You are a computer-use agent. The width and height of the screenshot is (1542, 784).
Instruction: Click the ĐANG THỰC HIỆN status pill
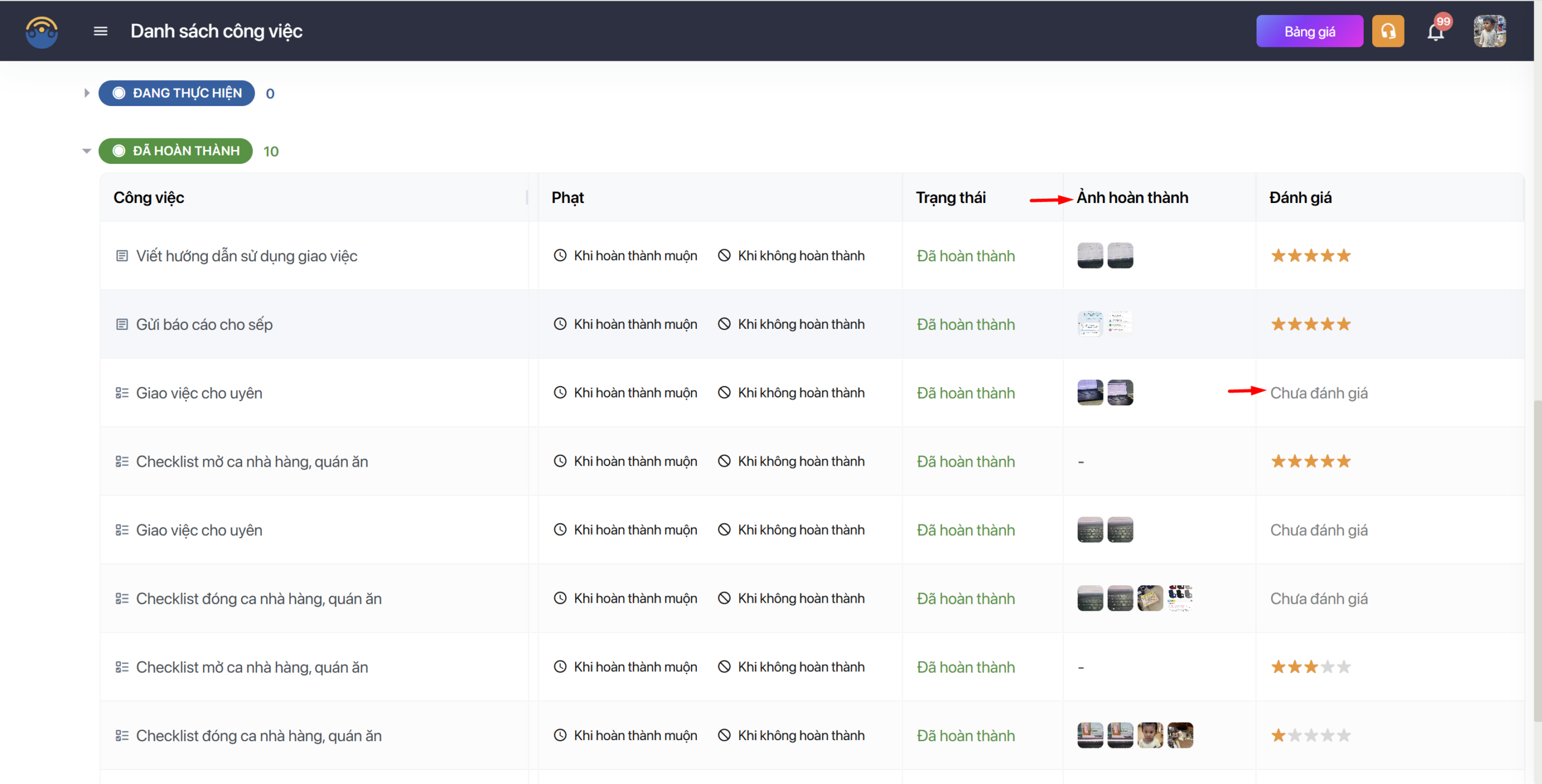177,93
